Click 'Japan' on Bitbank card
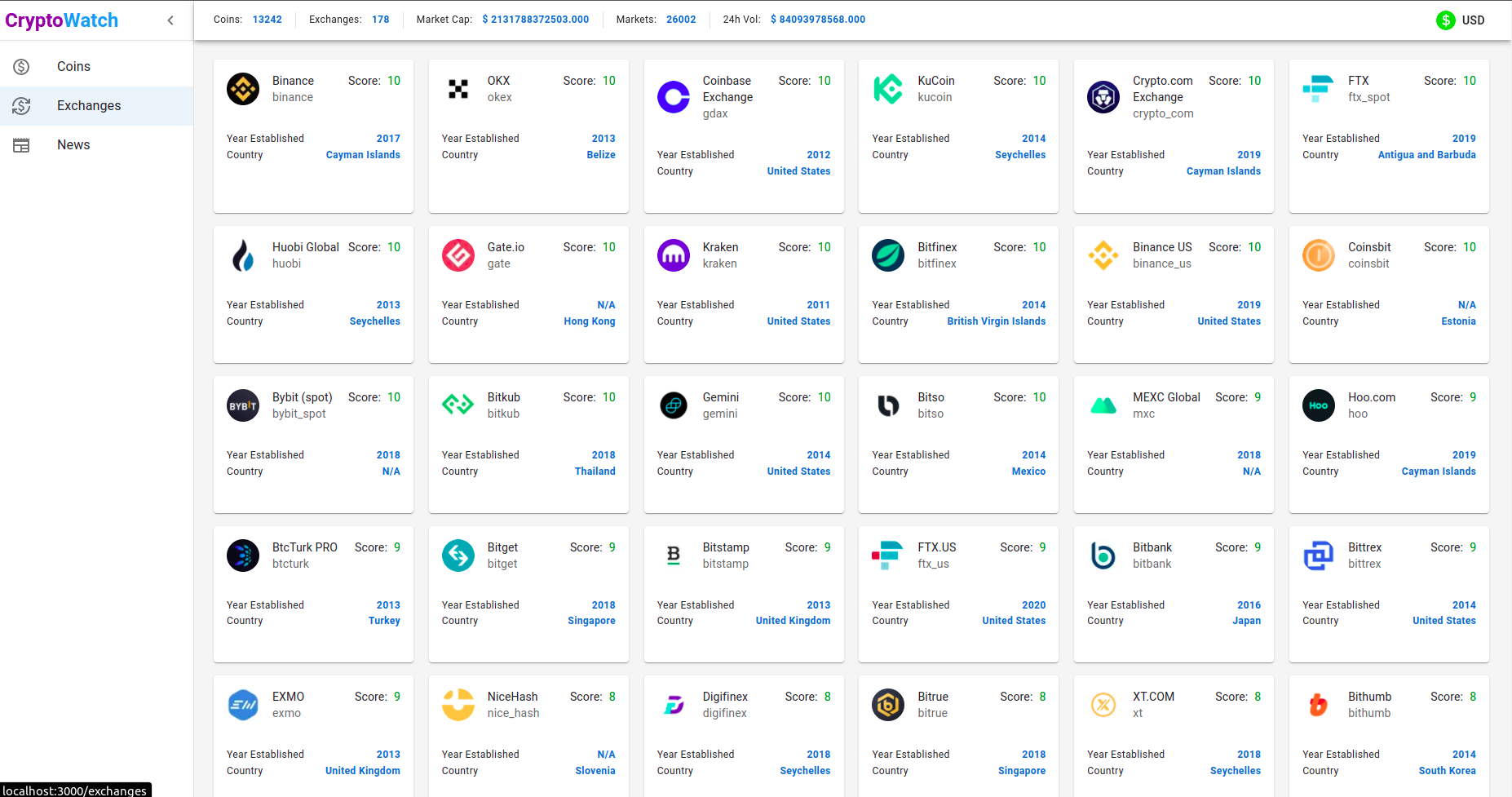Viewport: 1512px width, 797px height. 1246,621
